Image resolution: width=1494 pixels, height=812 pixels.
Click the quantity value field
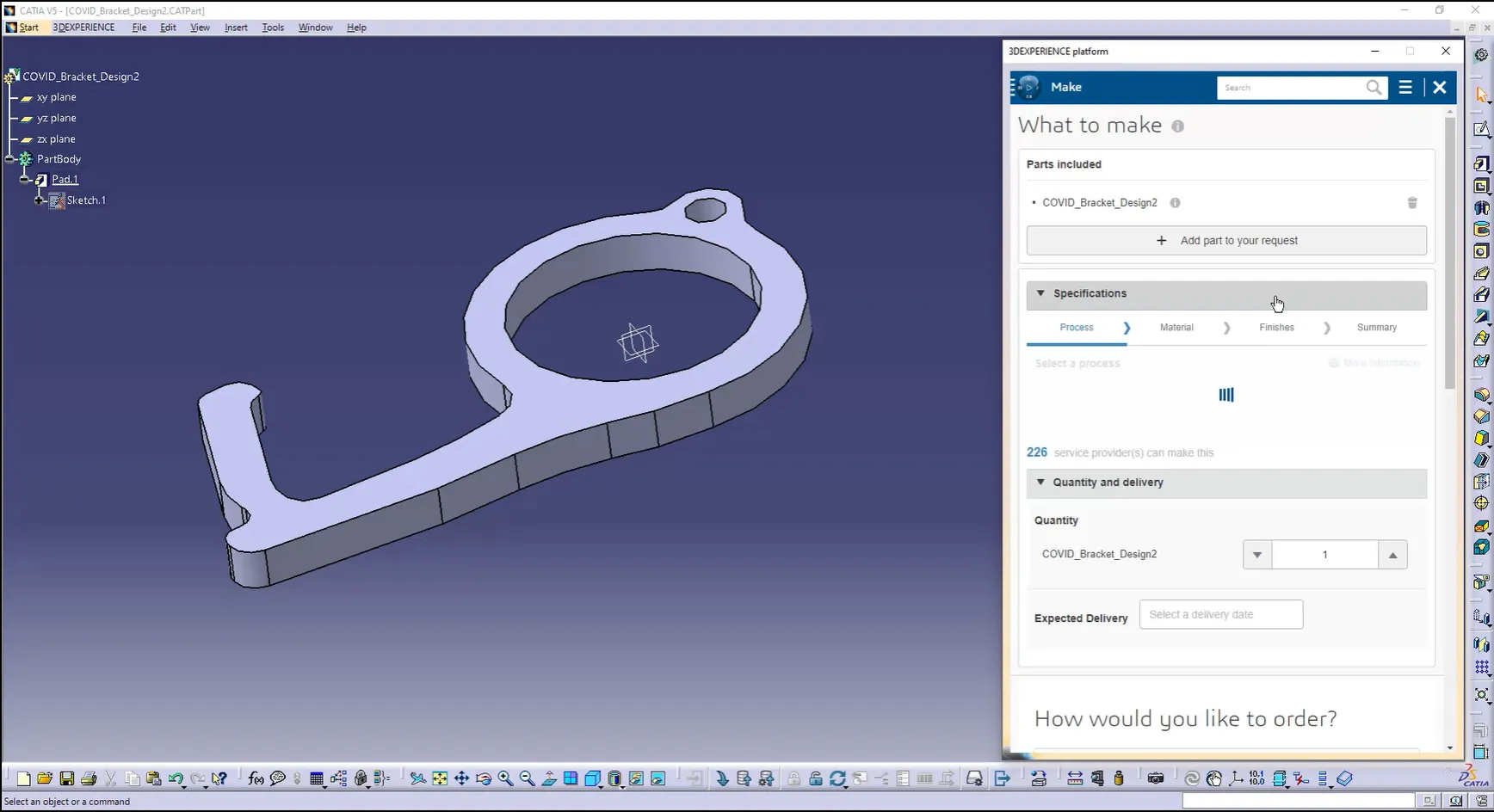click(1324, 555)
